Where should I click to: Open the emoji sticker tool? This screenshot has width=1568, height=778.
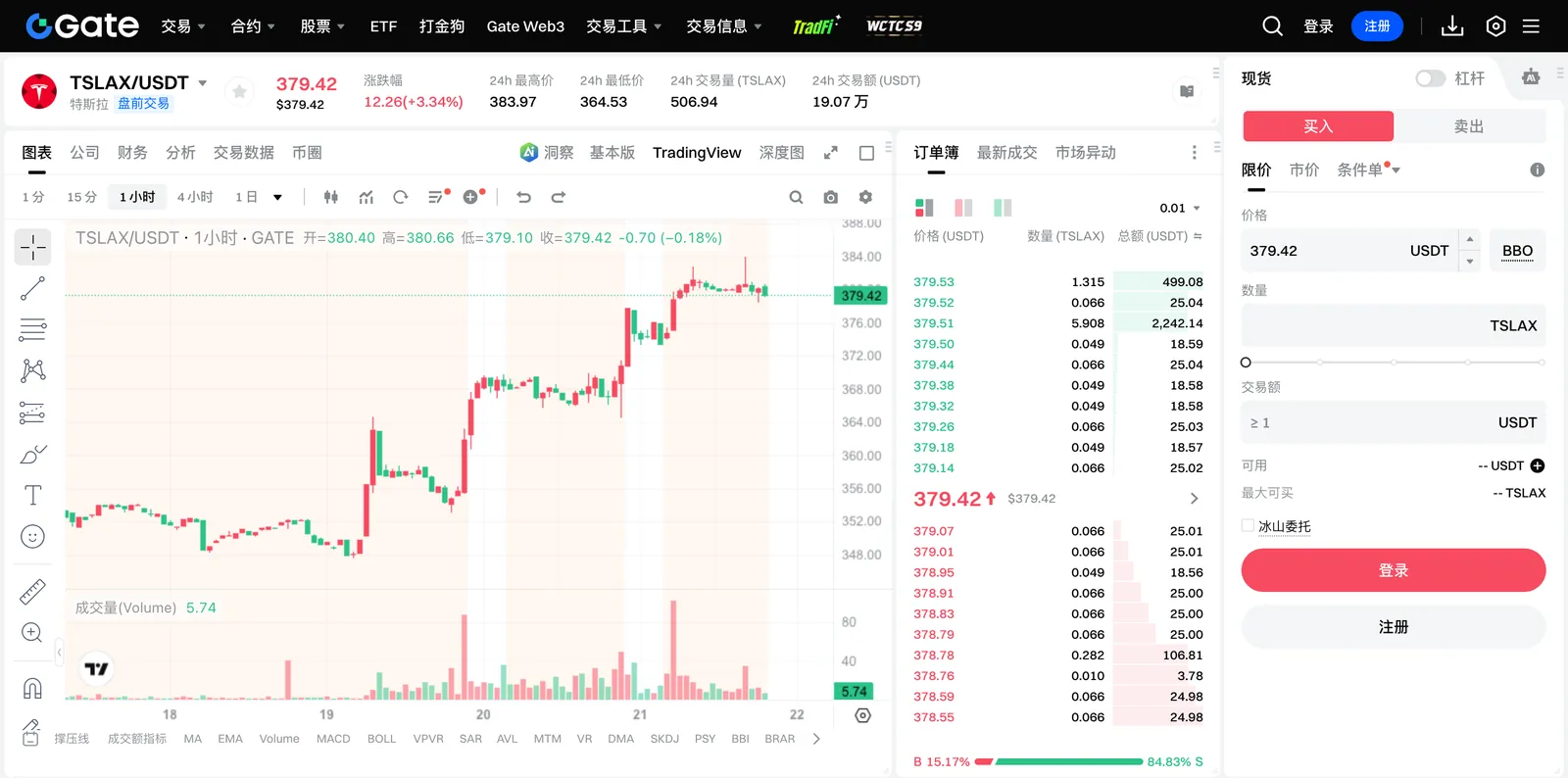click(x=32, y=536)
